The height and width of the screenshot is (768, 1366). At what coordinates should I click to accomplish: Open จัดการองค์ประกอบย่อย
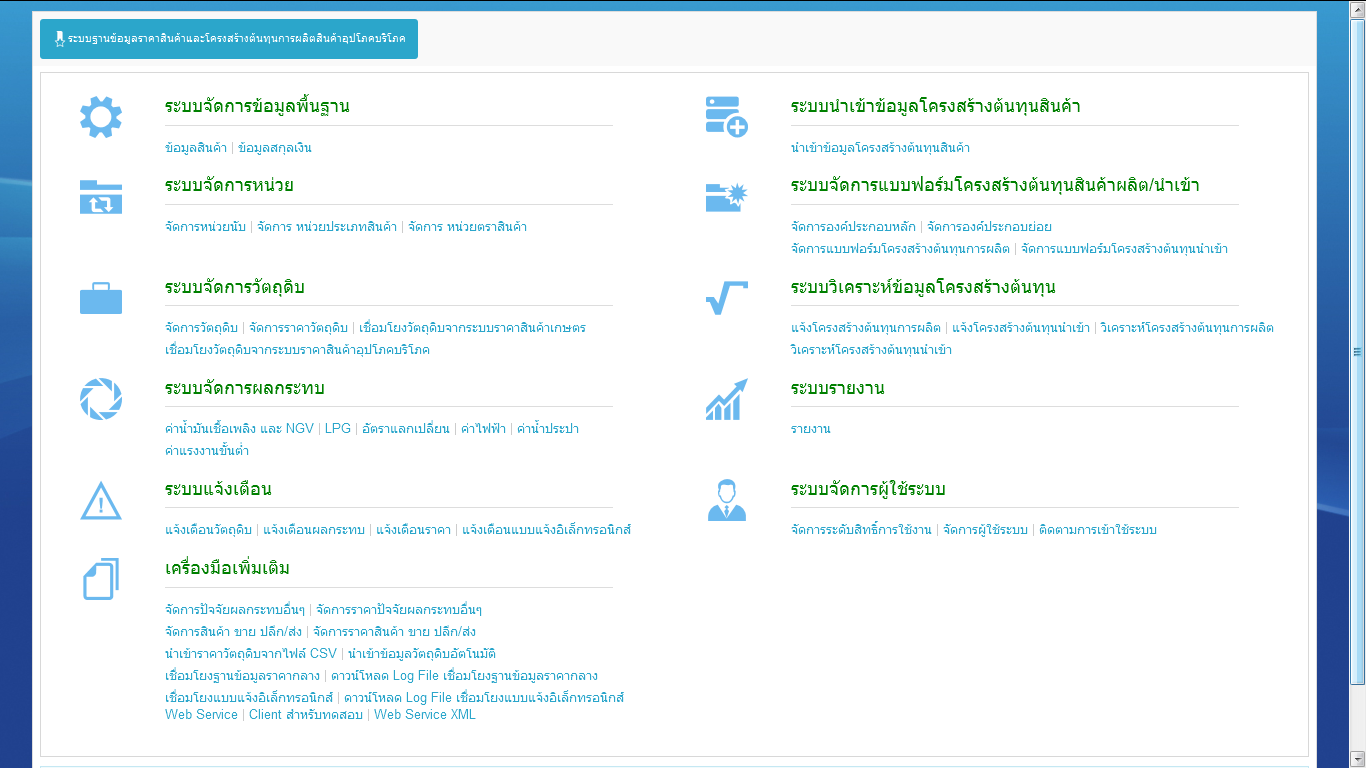pos(989,227)
